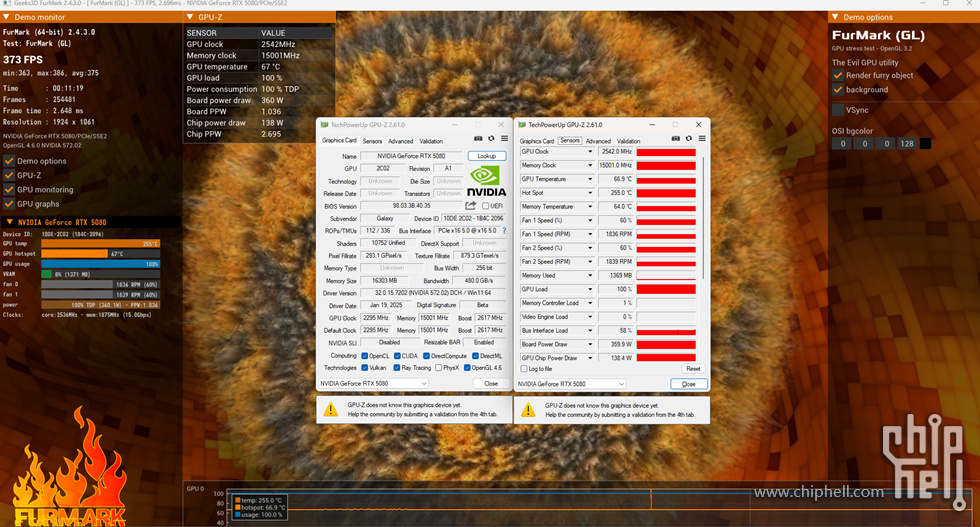Toggle the Ray Tracing checkbox
980x527 pixels.
pyautogui.click(x=397, y=368)
